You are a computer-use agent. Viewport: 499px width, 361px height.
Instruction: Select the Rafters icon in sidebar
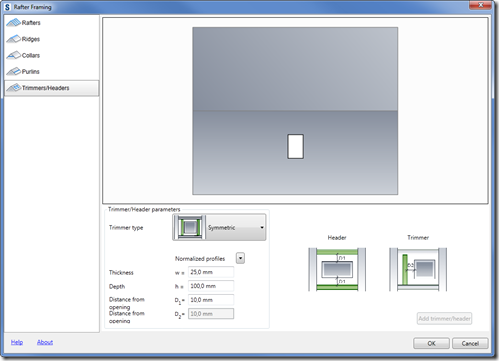click(13, 23)
